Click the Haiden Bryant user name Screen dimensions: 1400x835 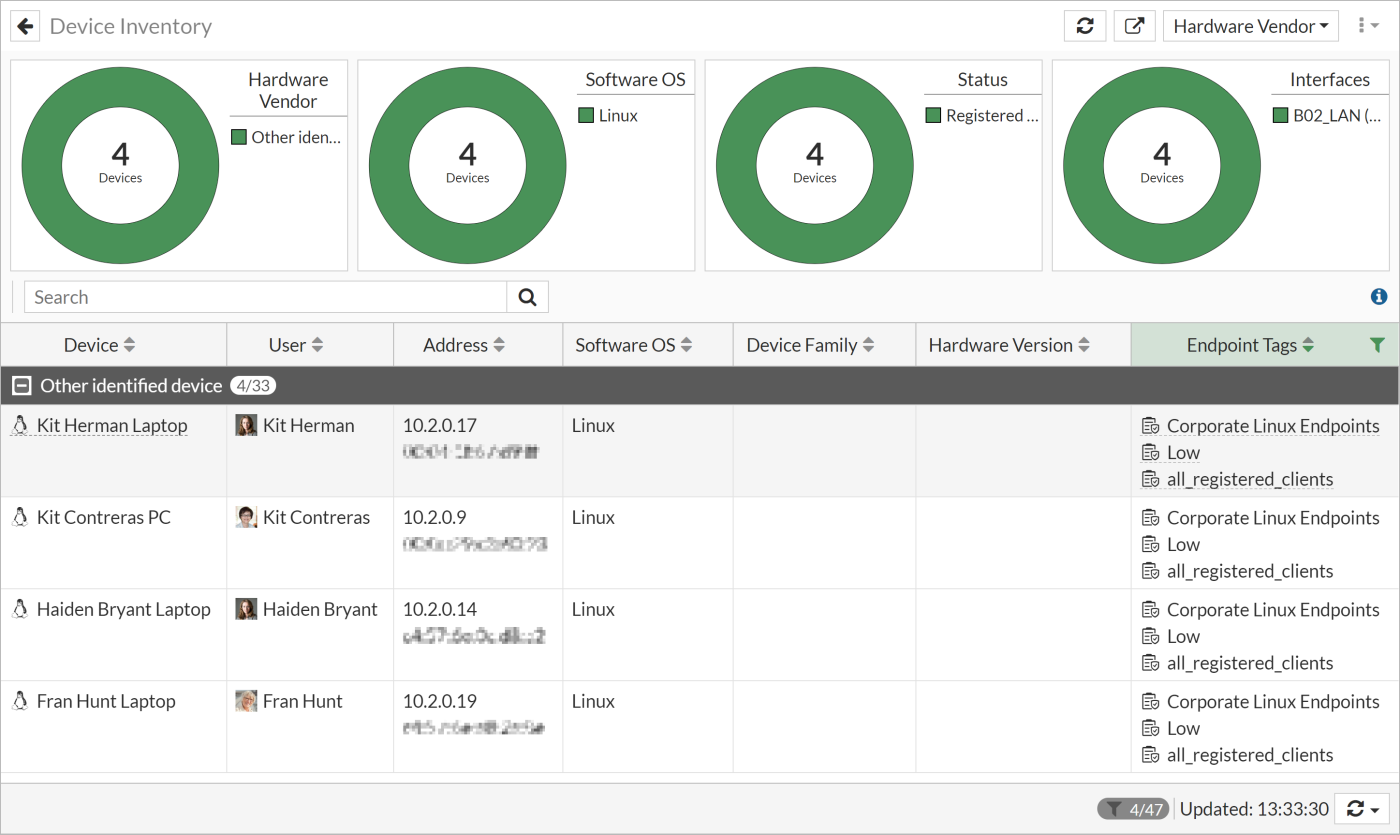(320, 610)
